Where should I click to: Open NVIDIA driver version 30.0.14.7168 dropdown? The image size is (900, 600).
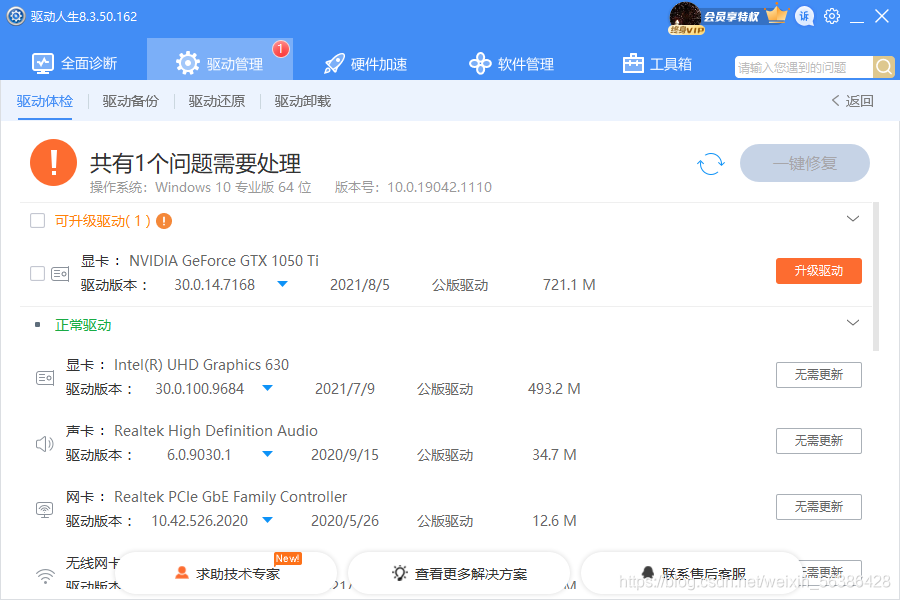coord(282,284)
